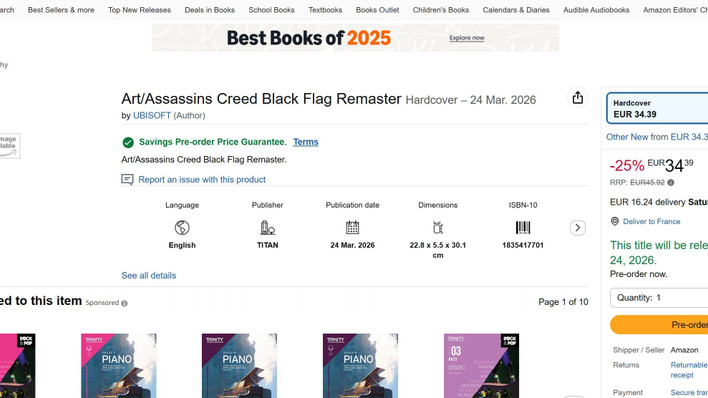Open the Best Books of 2025 banner
Viewport: 708px width, 398px height.
click(355, 38)
